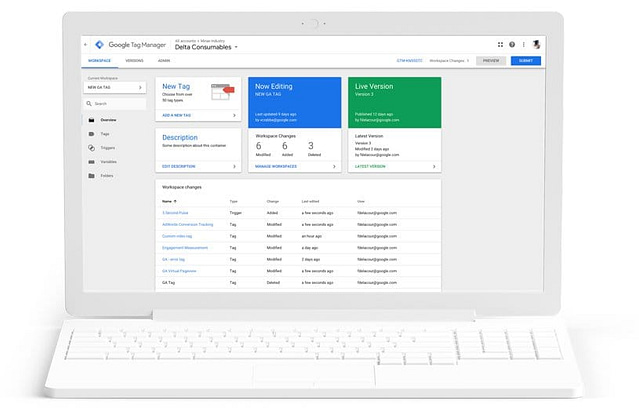Click the 'Added' change cell

(x=272, y=213)
